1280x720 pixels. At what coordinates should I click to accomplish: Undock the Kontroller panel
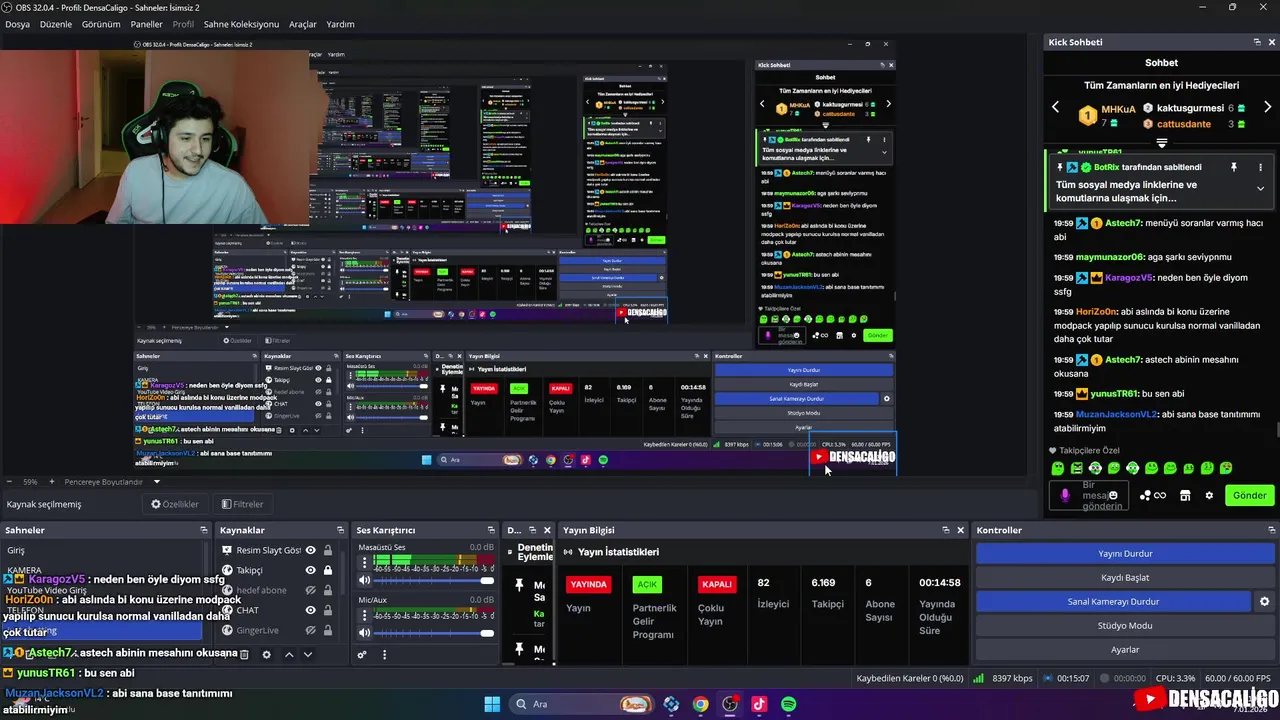(x=1271, y=530)
